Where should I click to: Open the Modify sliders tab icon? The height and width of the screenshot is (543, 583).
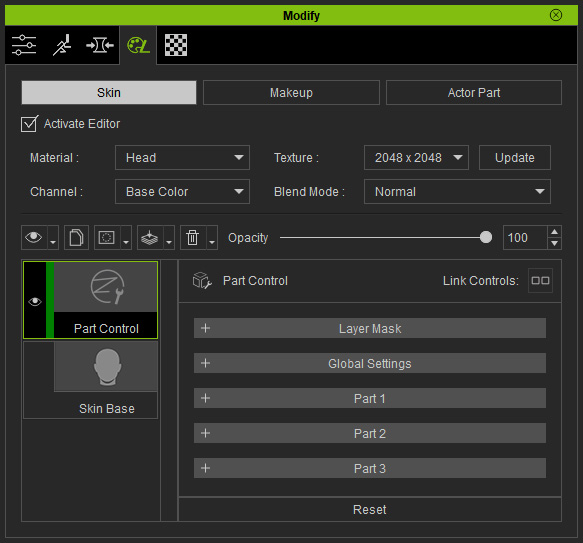pyautogui.click(x=24, y=45)
